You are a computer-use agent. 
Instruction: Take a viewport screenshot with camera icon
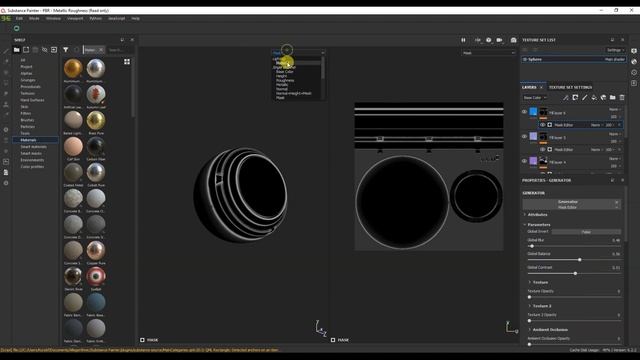pyautogui.click(x=513, y=40)
